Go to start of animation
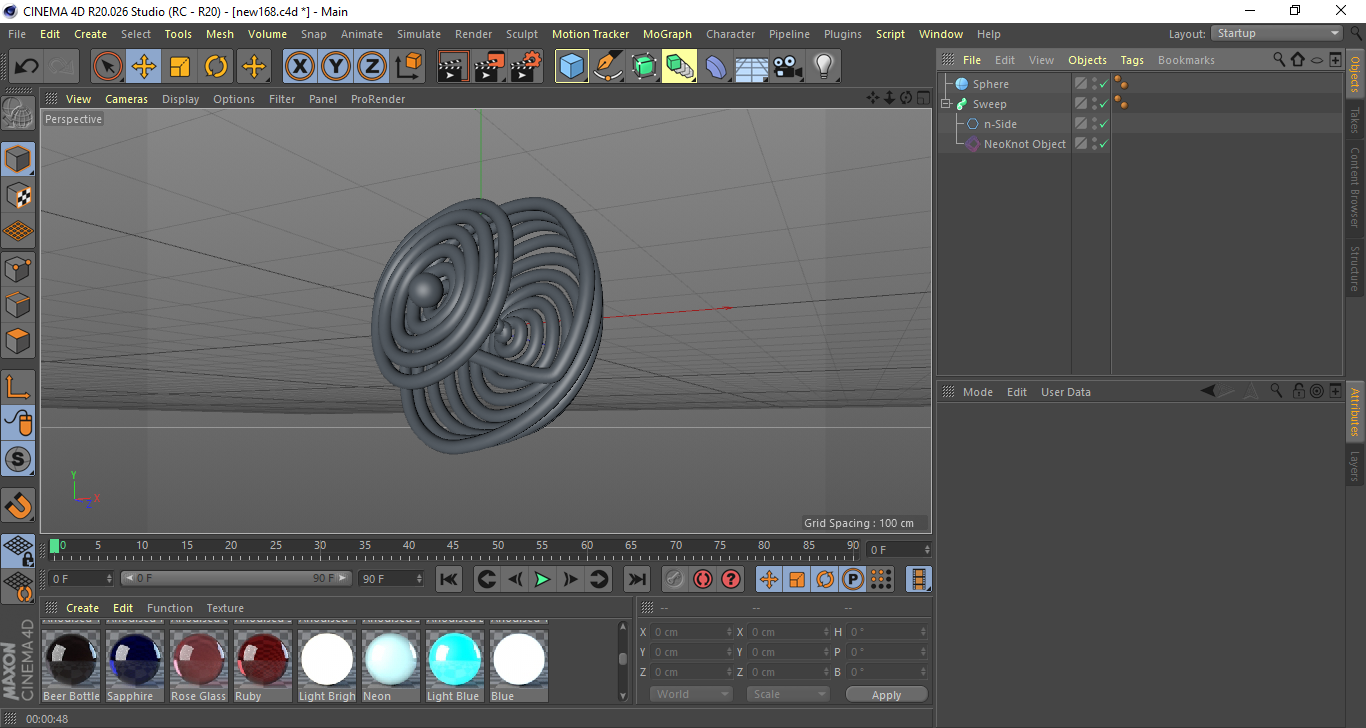This screenshot has width=1366, height=728. [449, 579]
